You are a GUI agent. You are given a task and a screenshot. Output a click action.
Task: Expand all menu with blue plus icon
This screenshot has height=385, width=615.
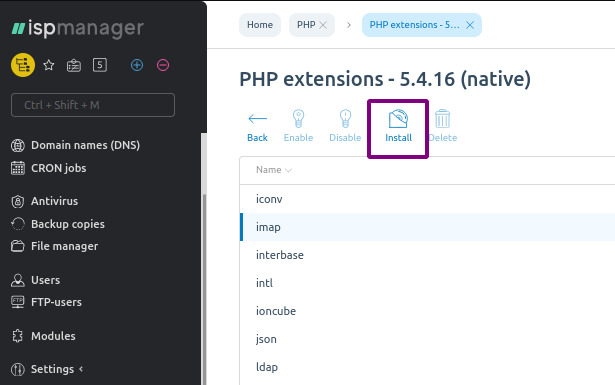tap(137, 65)
